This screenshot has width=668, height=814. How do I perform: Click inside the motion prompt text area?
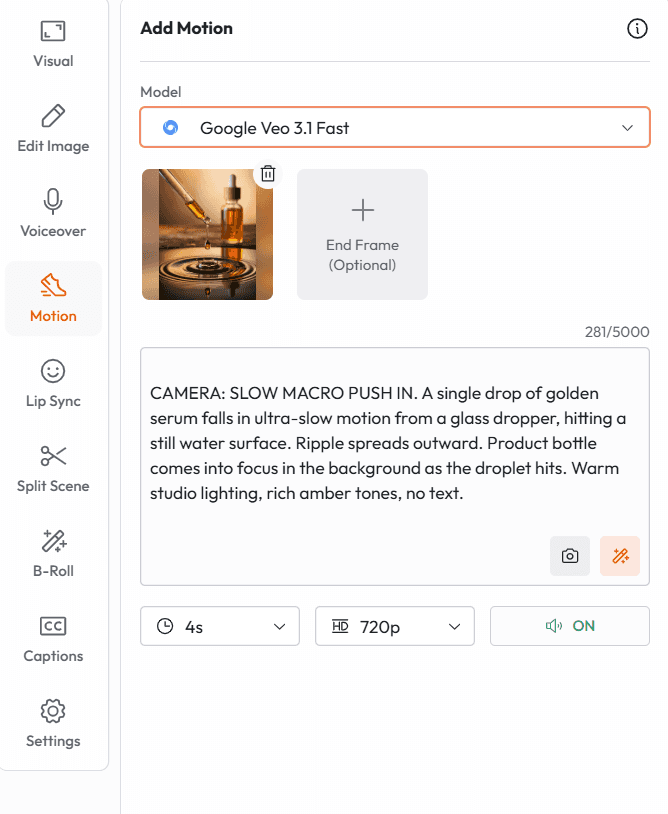click(395, 467)
